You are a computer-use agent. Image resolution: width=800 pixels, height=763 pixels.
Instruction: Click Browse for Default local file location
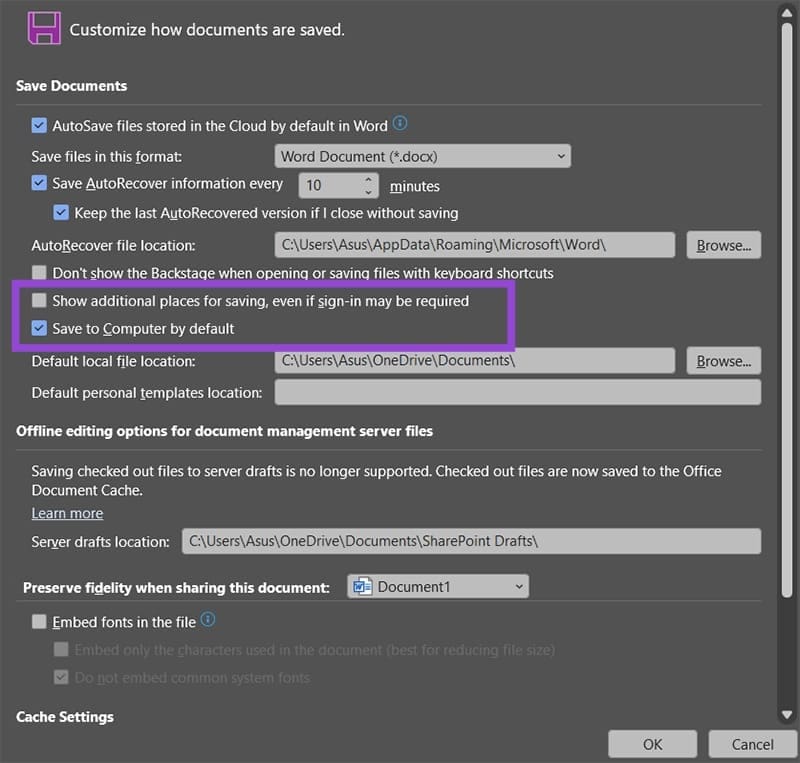723,361
